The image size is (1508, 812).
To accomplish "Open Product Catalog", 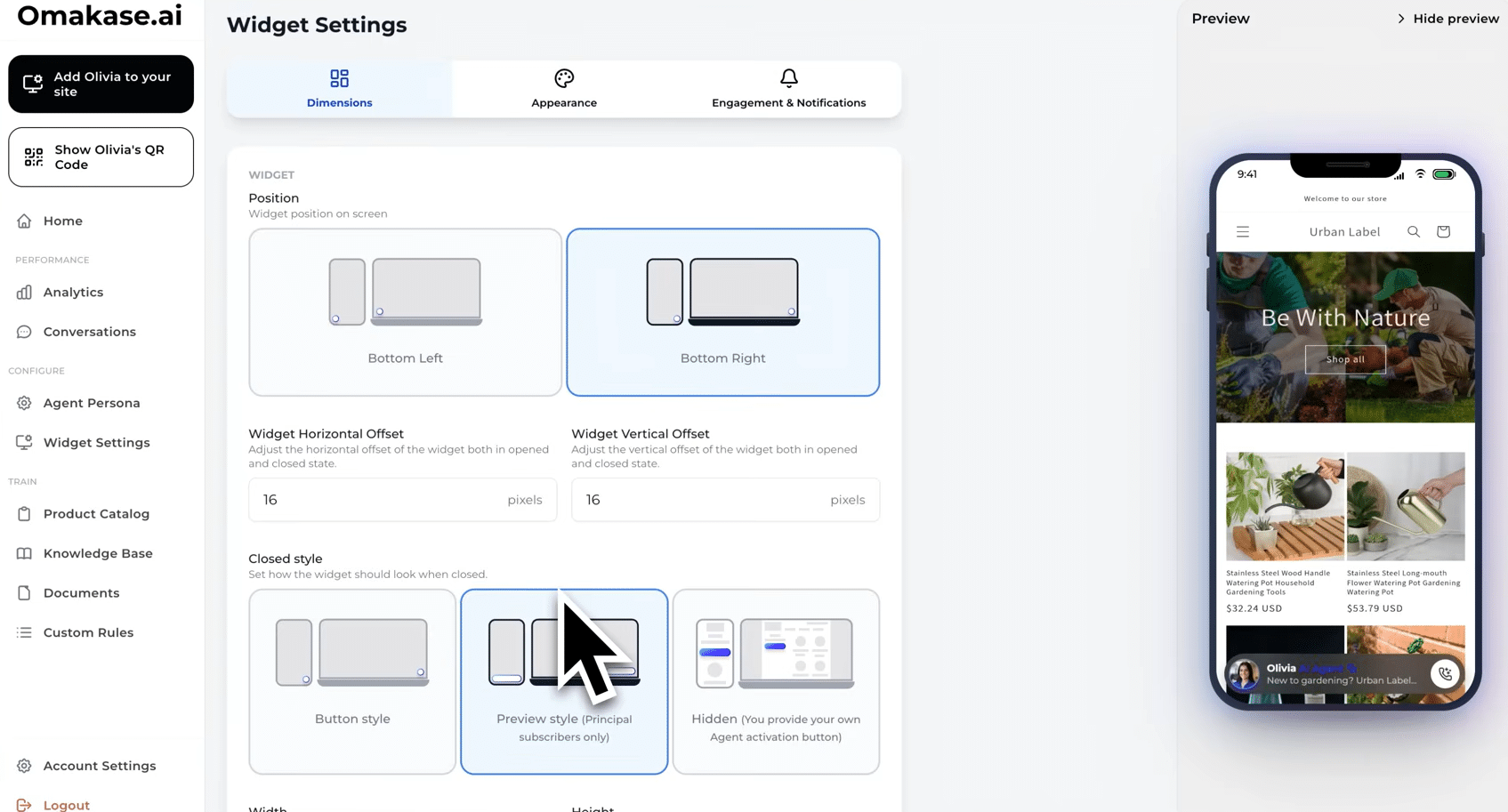I will tap(96, 513).
